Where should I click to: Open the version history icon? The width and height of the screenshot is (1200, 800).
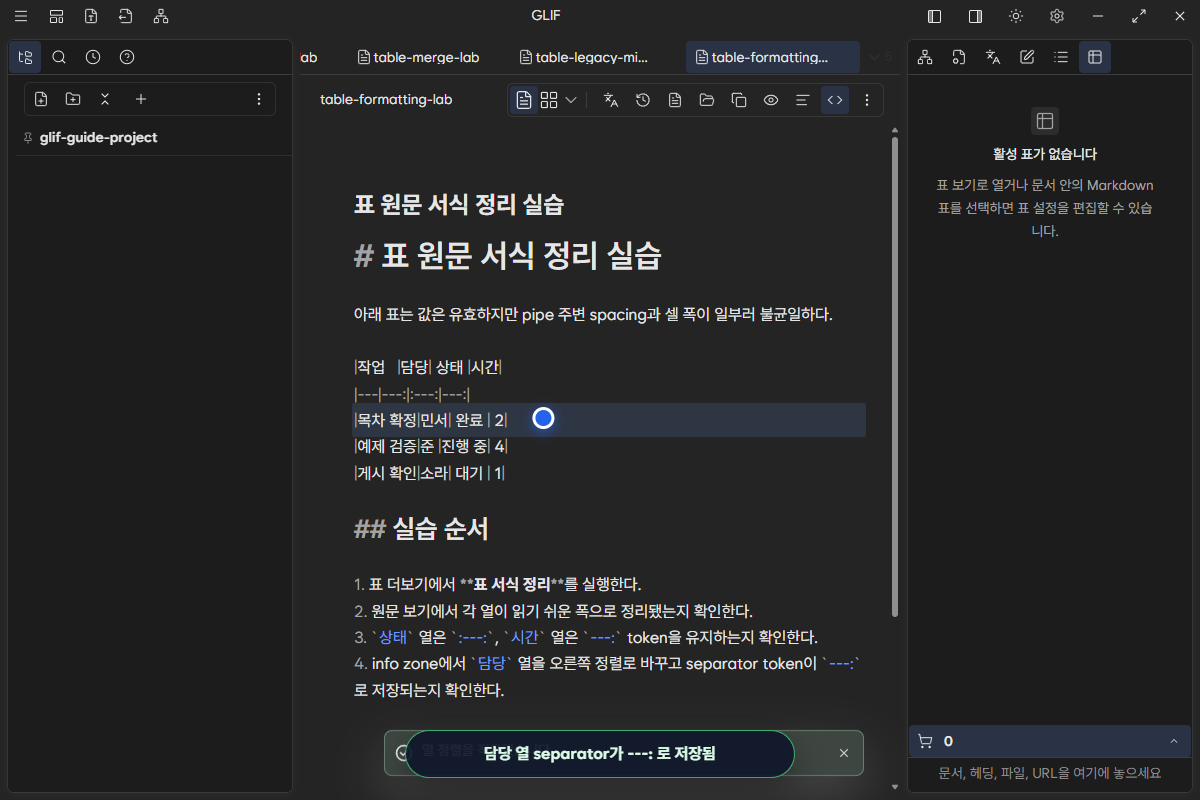[x=643, y=100]
